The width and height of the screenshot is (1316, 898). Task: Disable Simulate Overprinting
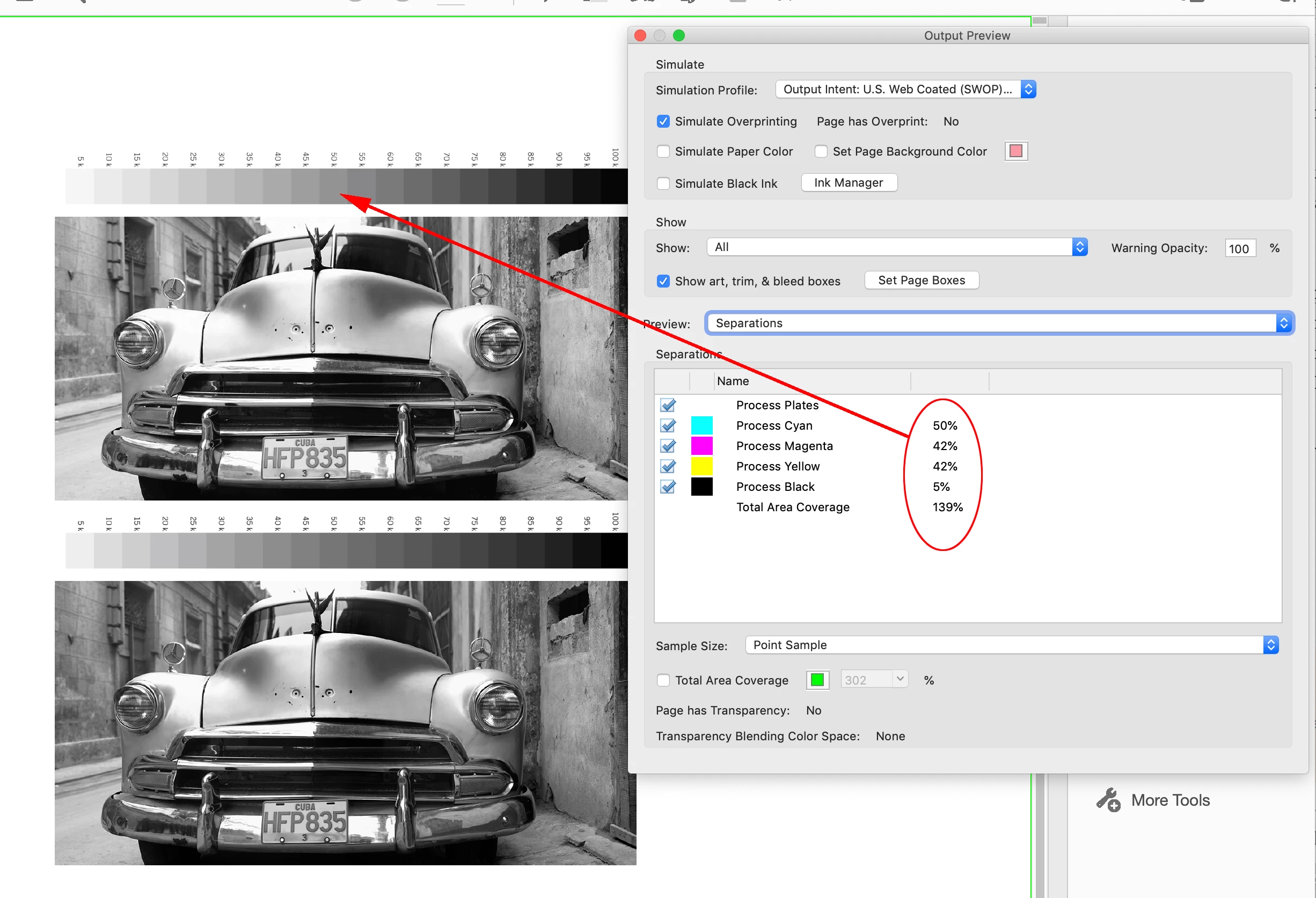[x=663, y=122]
